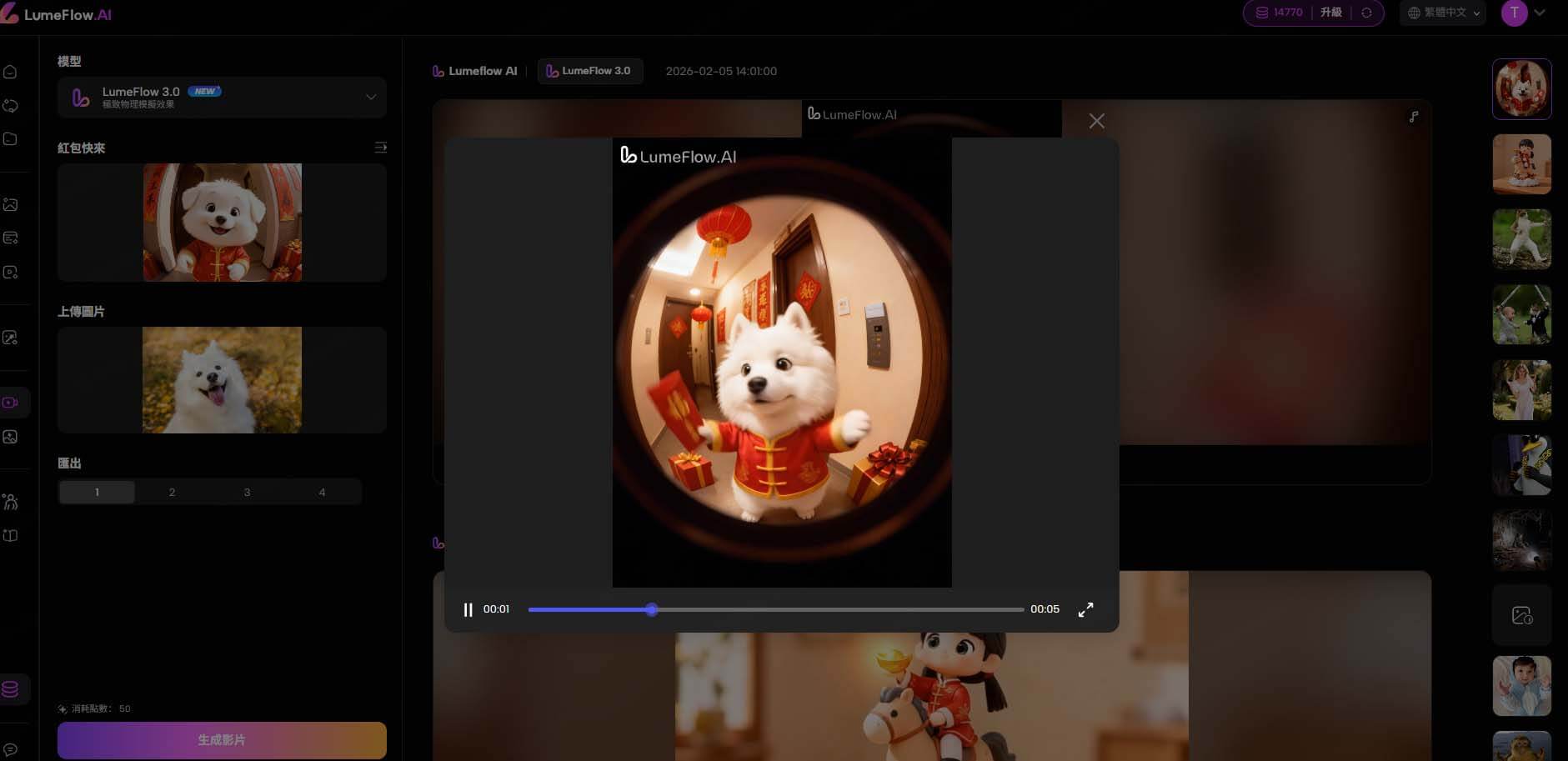Select export count 3
1568x761 pixels.
247,492
